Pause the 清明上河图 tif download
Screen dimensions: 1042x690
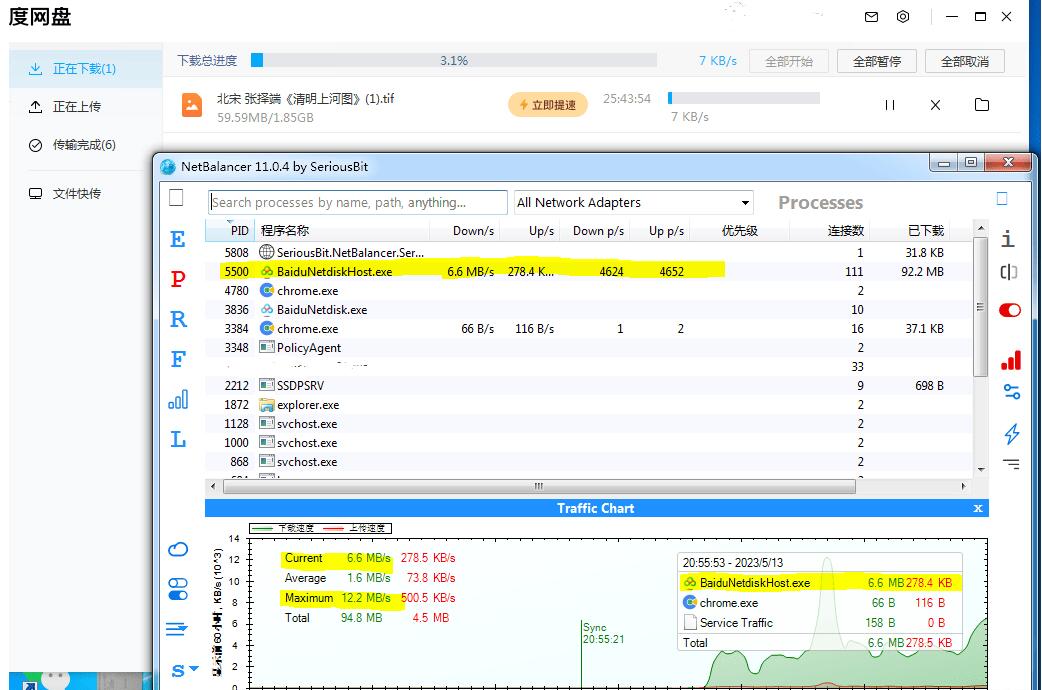[x=890, y=105]
